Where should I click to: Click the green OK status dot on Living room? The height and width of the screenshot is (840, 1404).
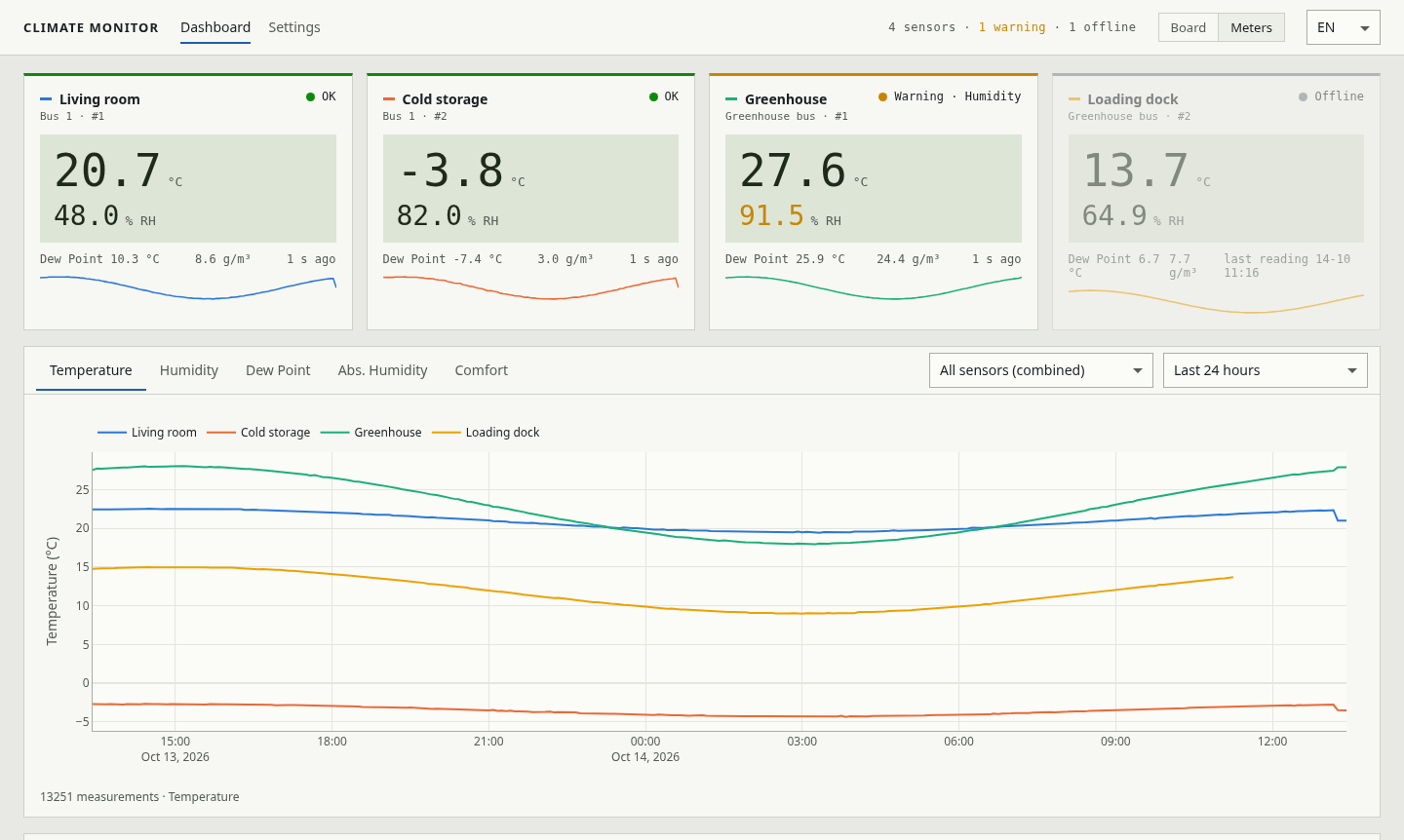pyautogui.click(x=310, y=96)
